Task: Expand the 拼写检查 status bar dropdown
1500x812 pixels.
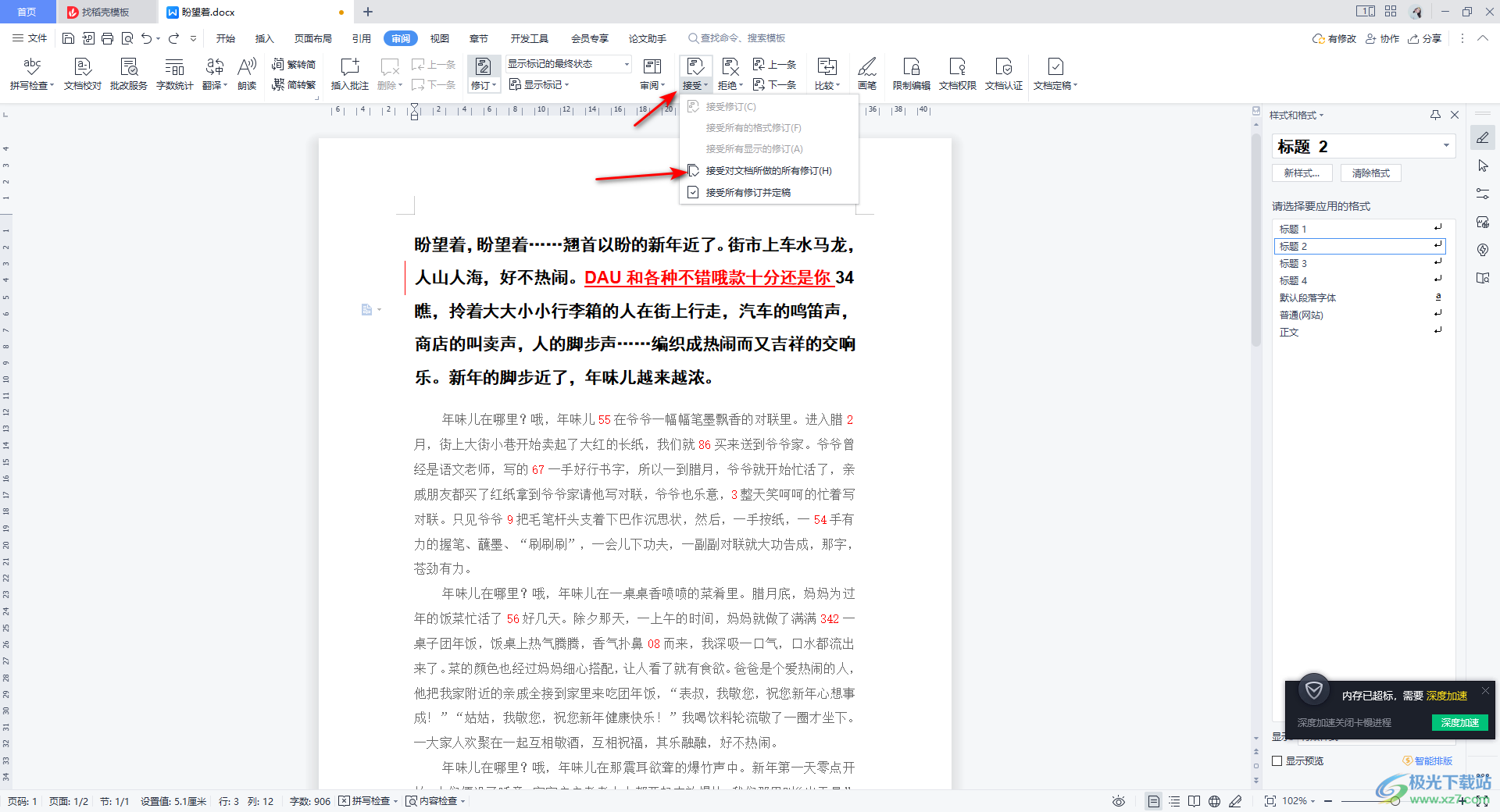Action: [x=395, y=801]
